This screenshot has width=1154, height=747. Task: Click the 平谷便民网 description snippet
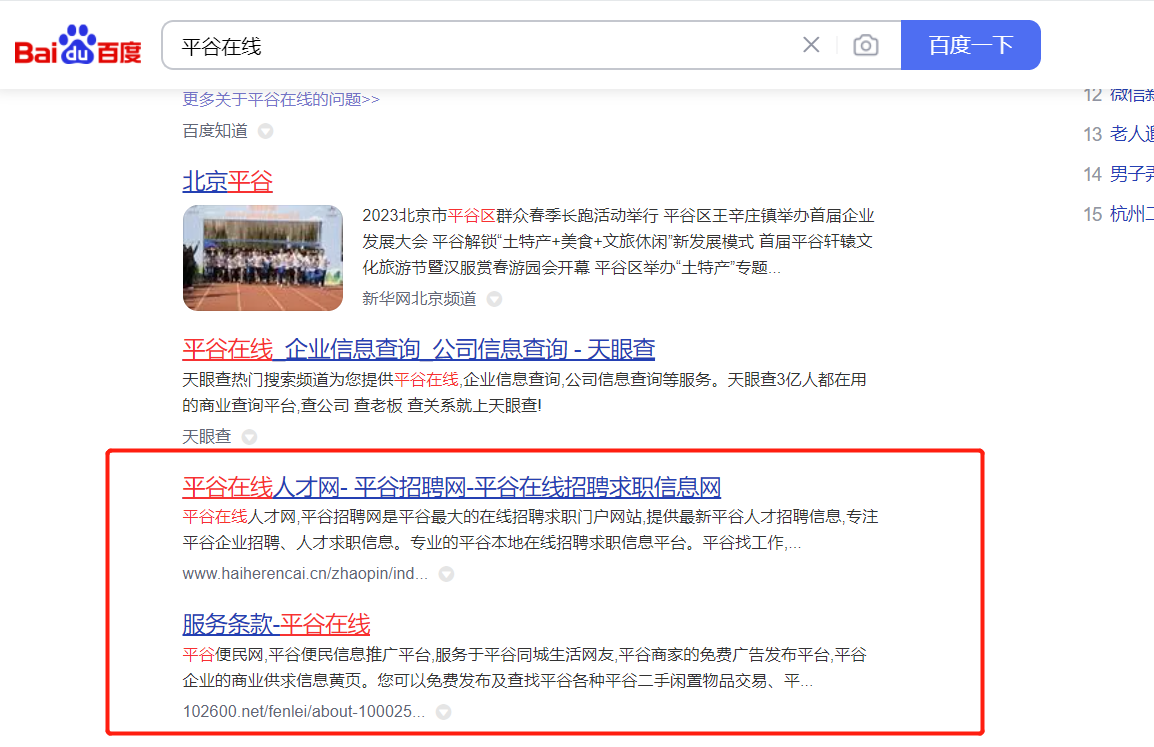[x=524, y=668]
